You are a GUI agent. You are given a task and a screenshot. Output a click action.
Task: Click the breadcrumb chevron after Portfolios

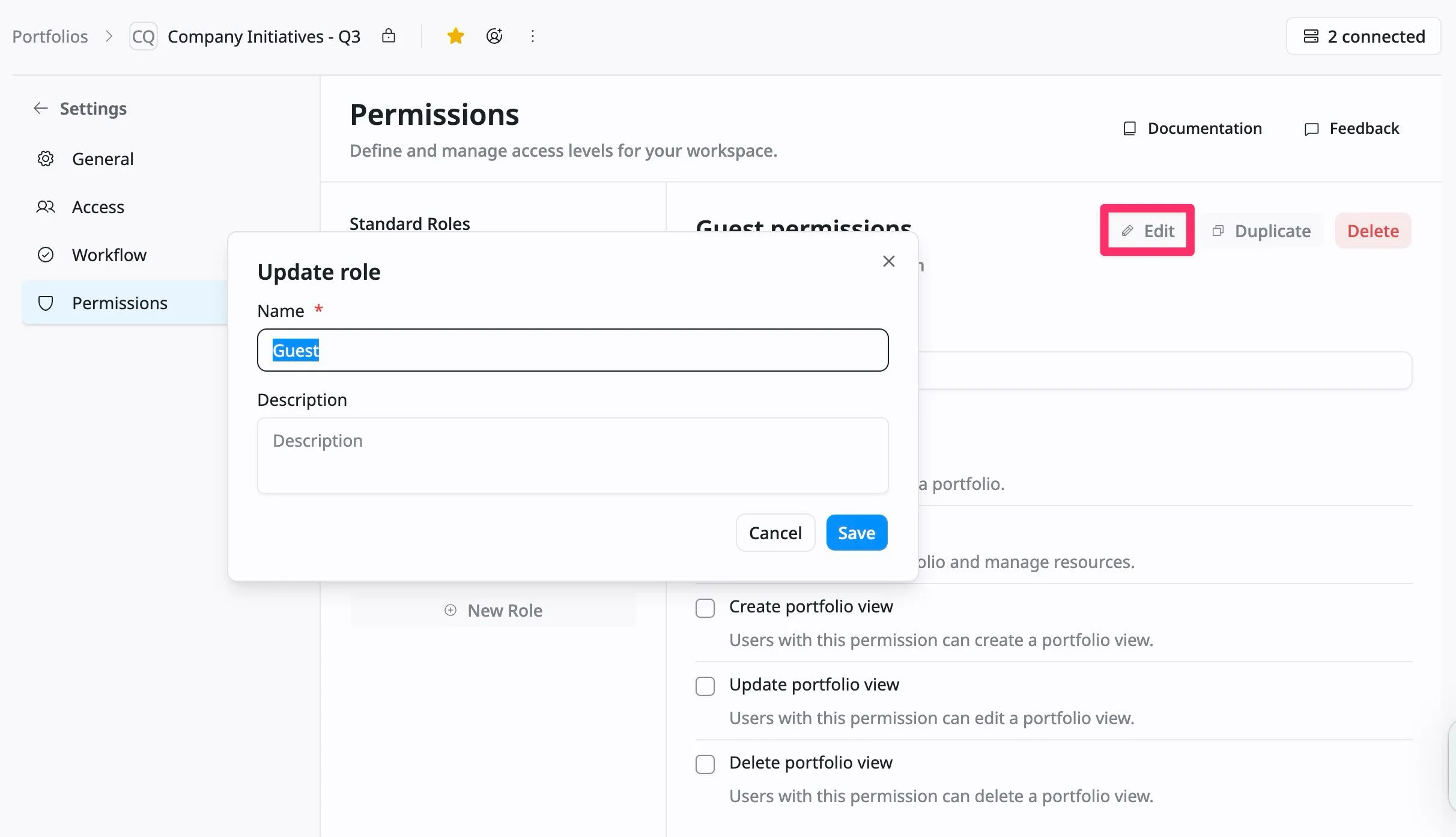(x=109, y=36)
